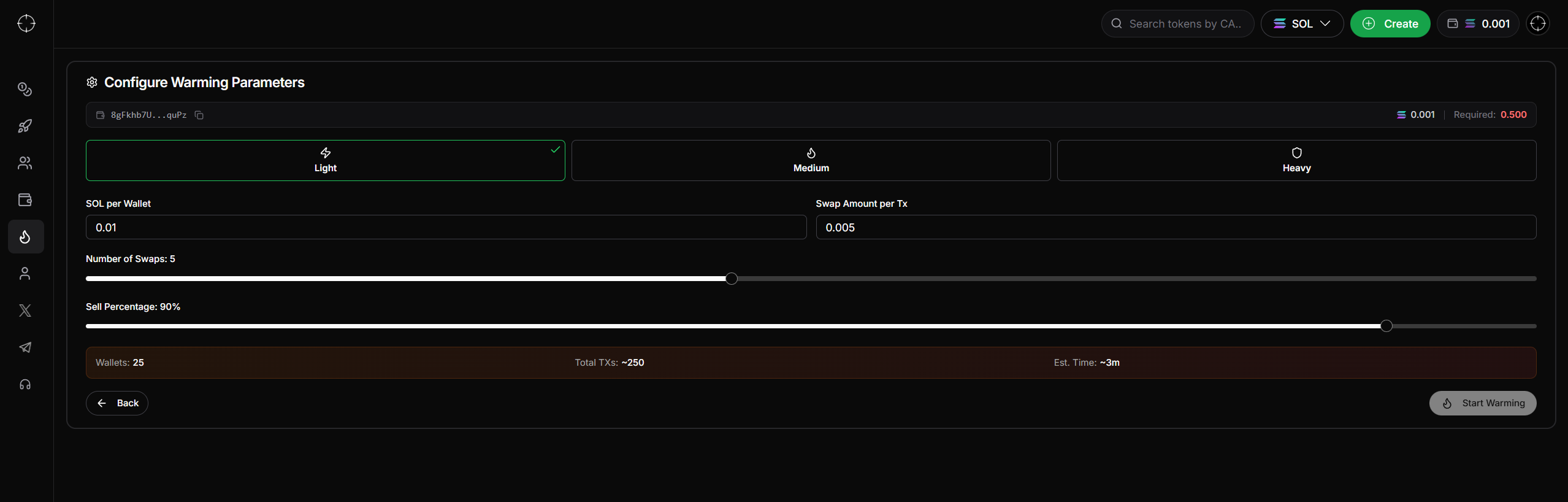
Task: Open the wallet balance 0.001 menu
Action: pos(1478,24)
